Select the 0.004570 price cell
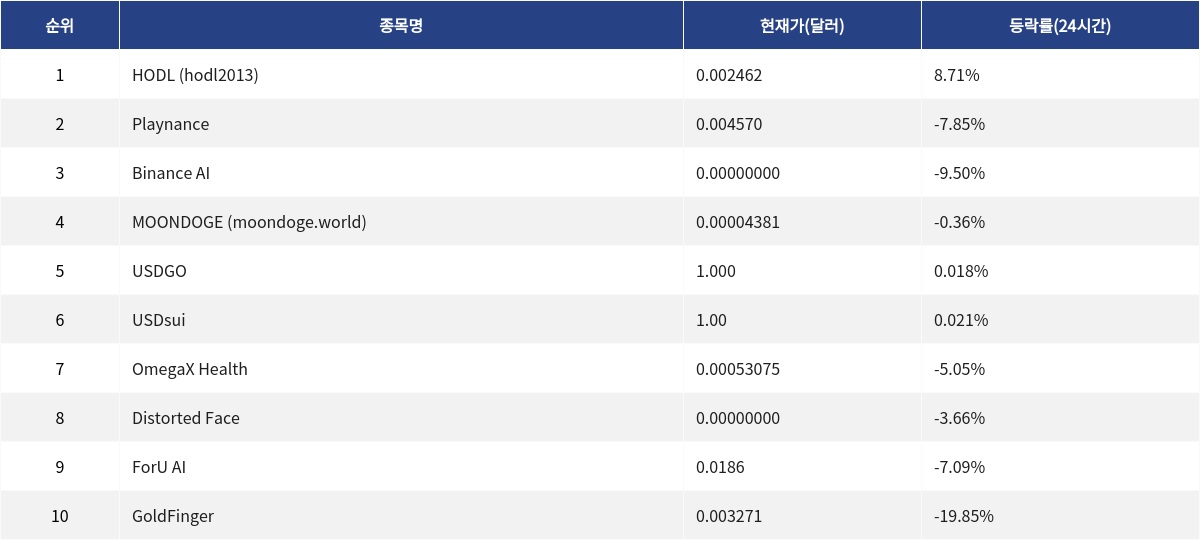 [729, 124]
